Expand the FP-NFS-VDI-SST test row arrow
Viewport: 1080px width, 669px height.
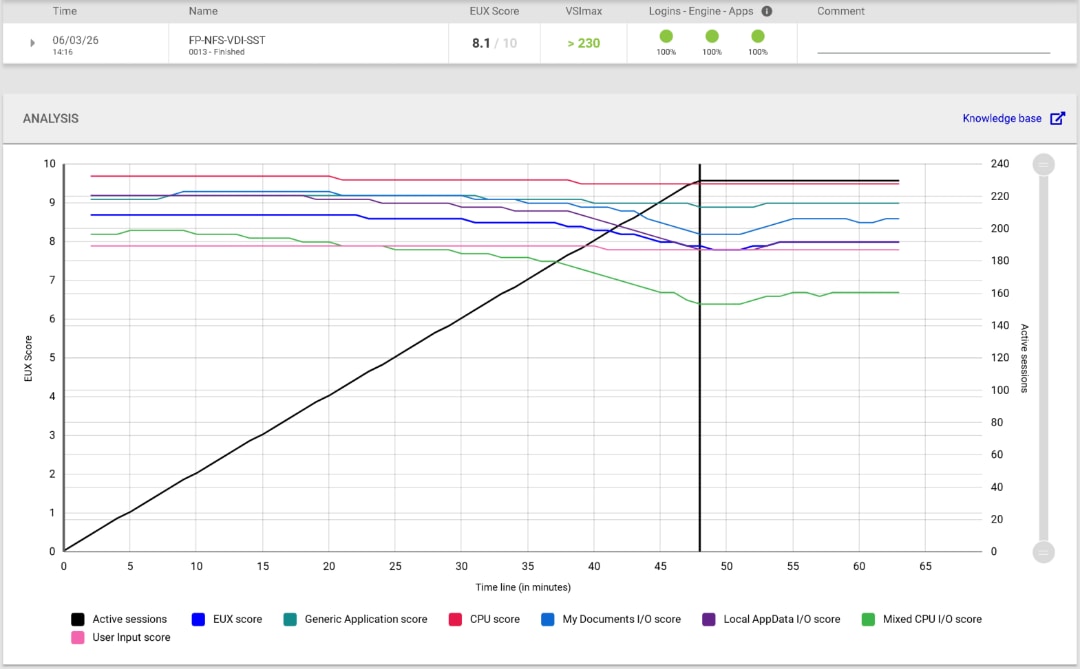pyautogui.click(x=32, y=43)
